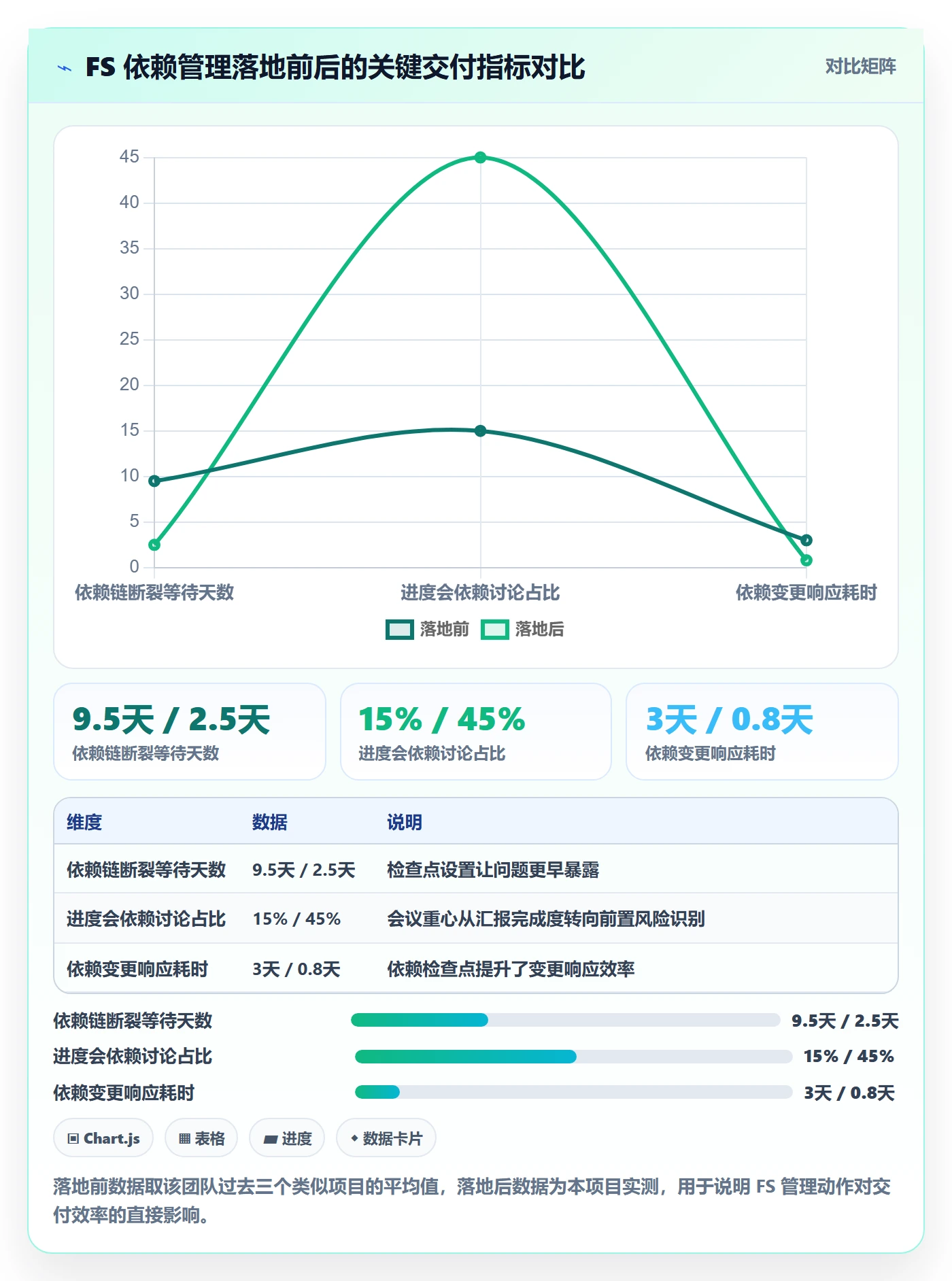Viewport: 952px width, 1281px height.
Task: Click the description 会议重心从汇报完成度转向前置风险识别
Action: tap(546, 919)
